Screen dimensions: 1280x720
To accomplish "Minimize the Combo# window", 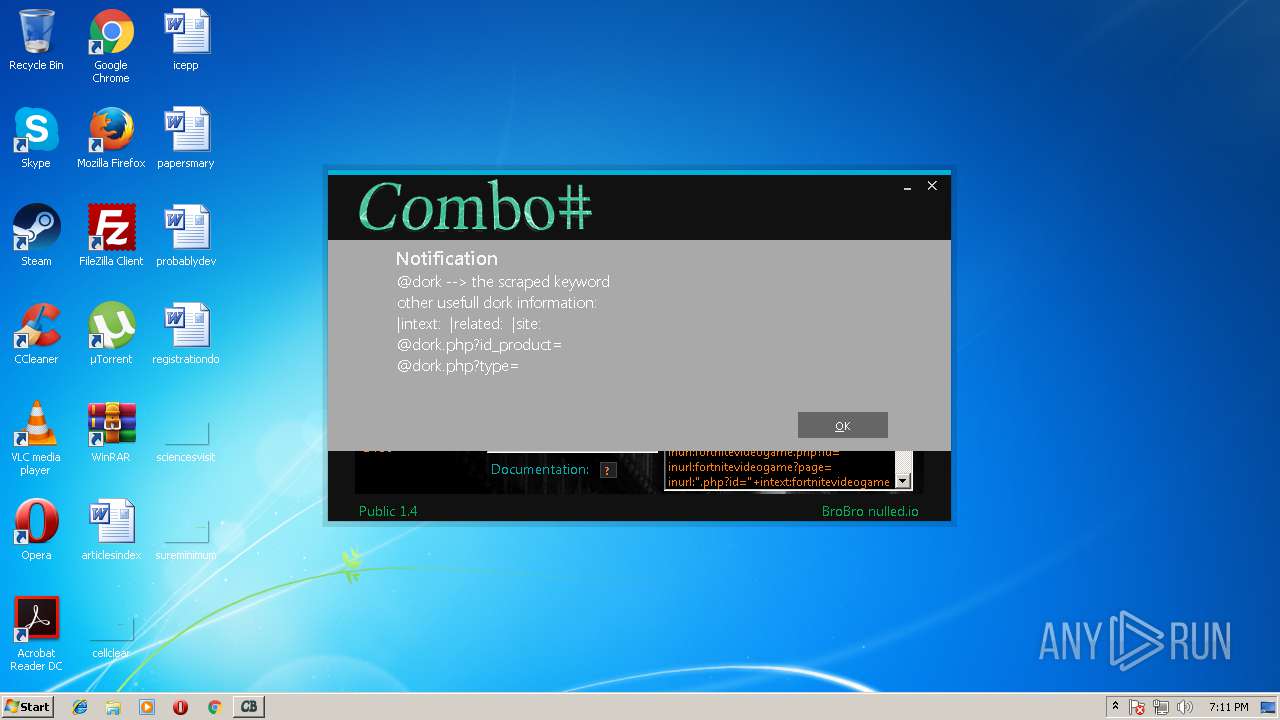I will coord(907,186).
